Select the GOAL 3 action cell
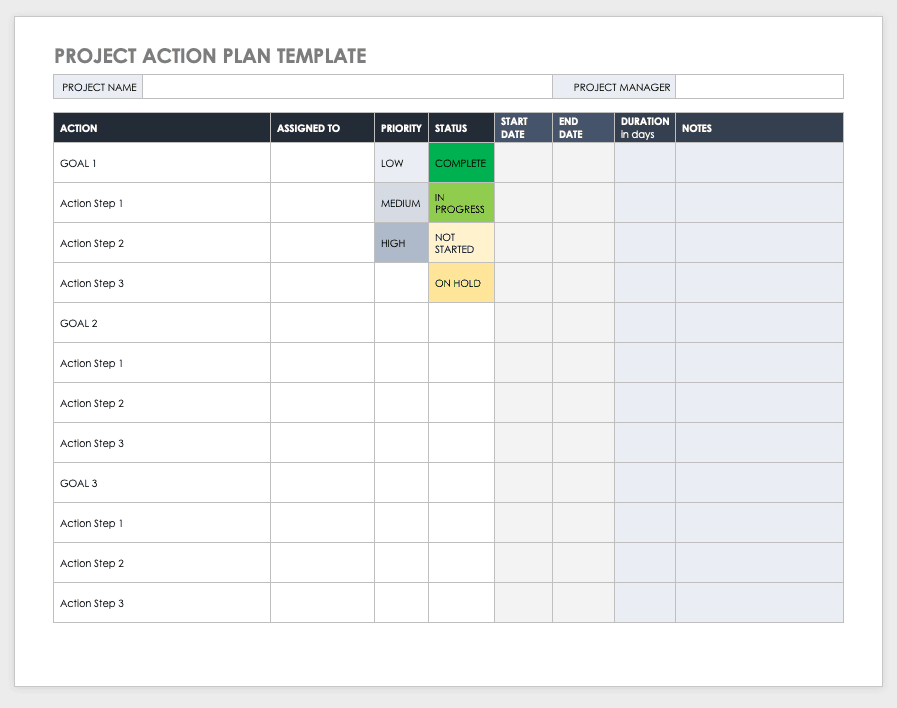897x708 pixels. (161, 483)
